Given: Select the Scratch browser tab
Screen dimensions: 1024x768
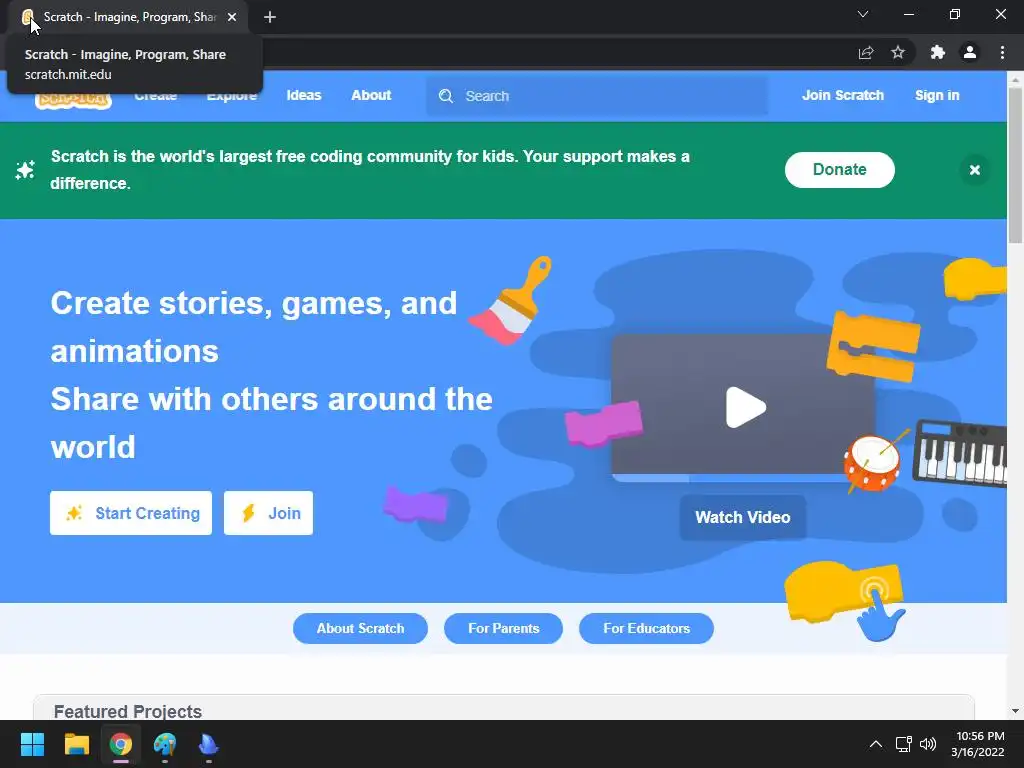Looking at the screenshot, I should coord(129,17).
